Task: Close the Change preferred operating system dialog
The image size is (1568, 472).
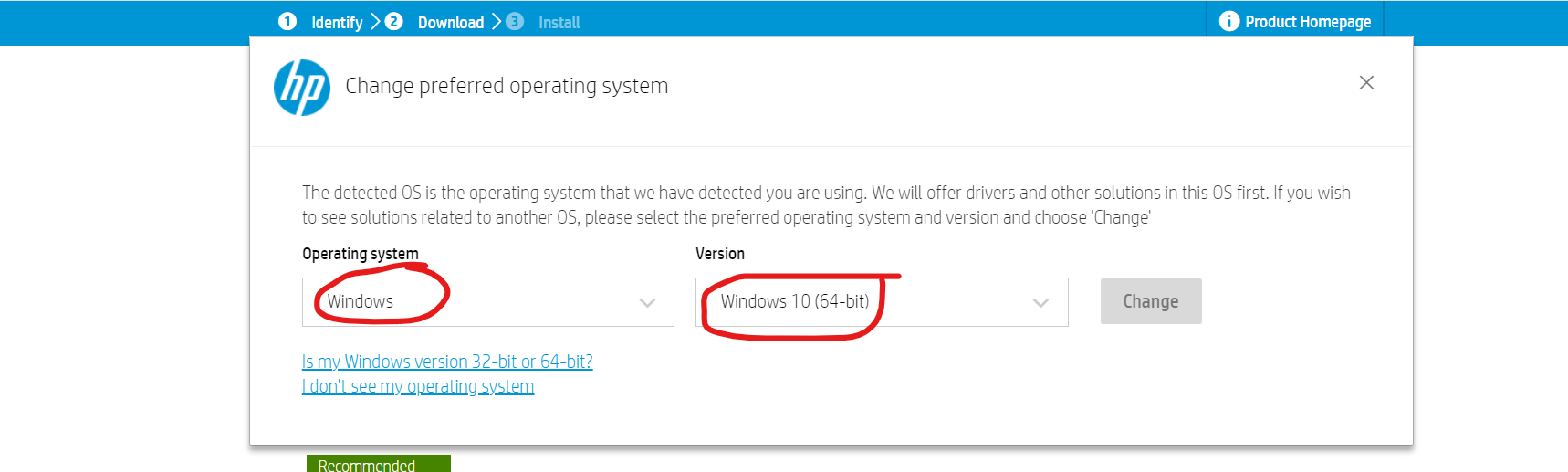Action: (x=1366, y=83)
